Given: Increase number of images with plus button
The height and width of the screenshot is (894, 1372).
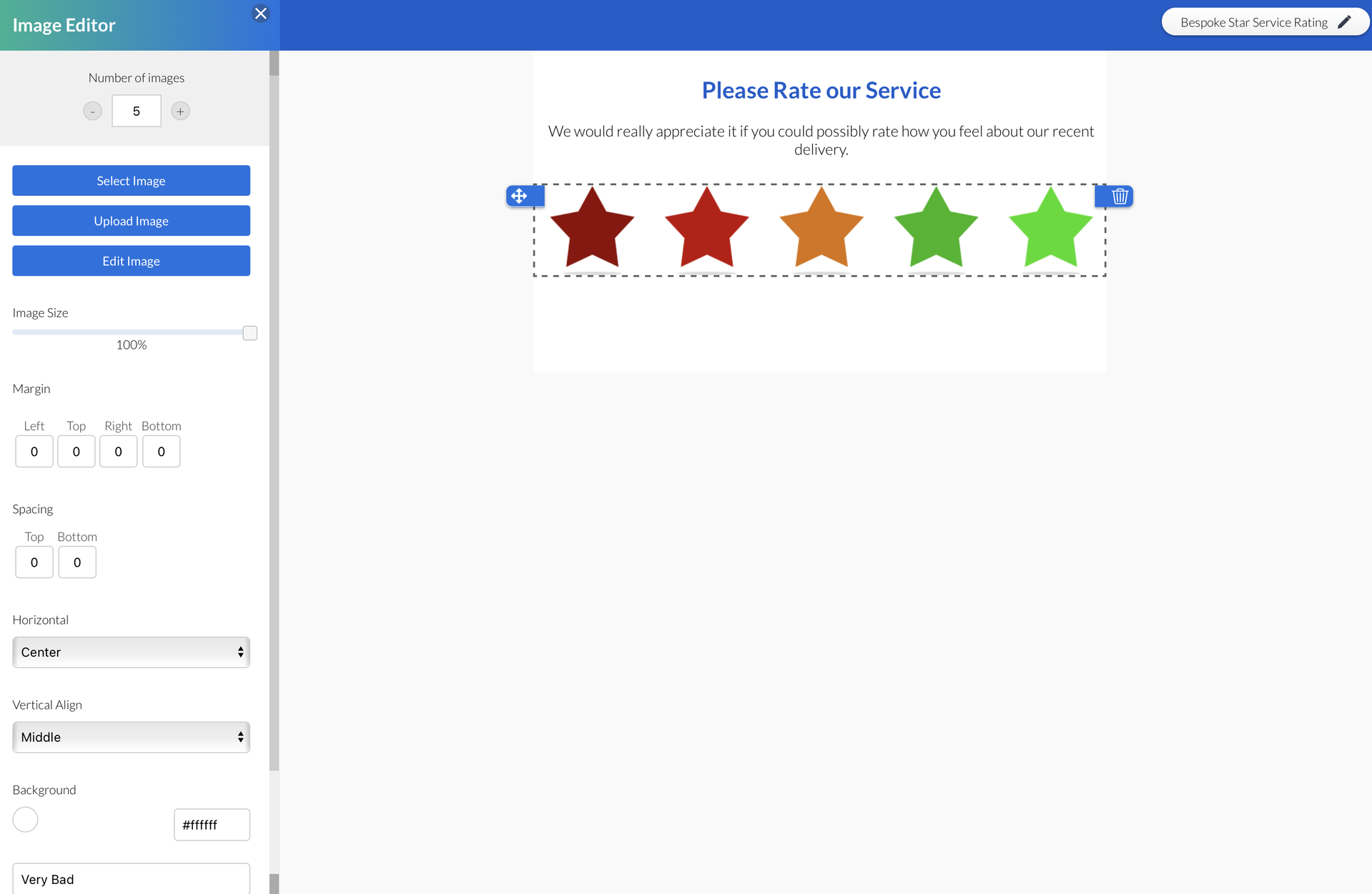Looking at the screenshot, I should (180, 111).
